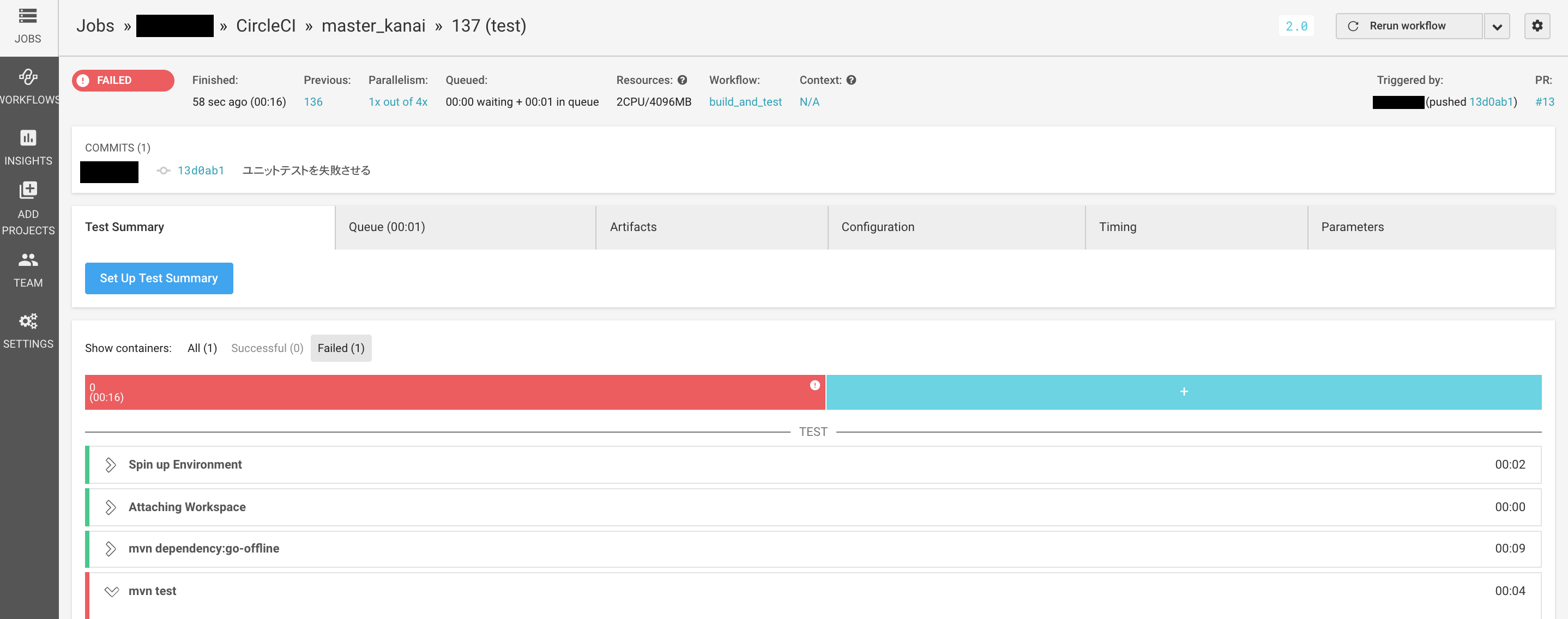Open the Rerun workflow dropdown arrow
The height and width of the screenshot is (619, 1568).
1497,27
